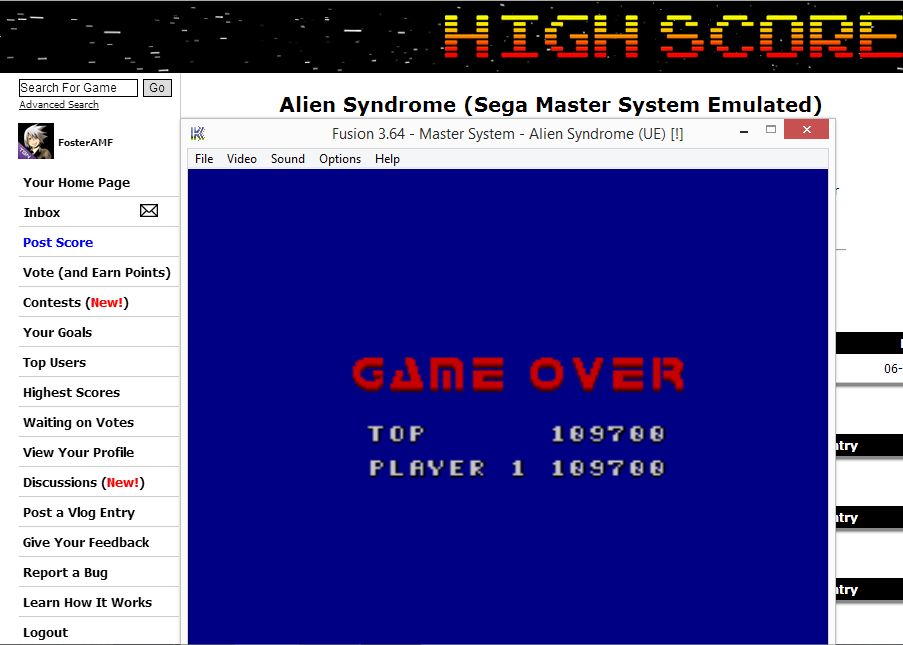Viewport: 903px width, 645px height.
Task: Click Report a Bug link
Action: pos(65,572)
